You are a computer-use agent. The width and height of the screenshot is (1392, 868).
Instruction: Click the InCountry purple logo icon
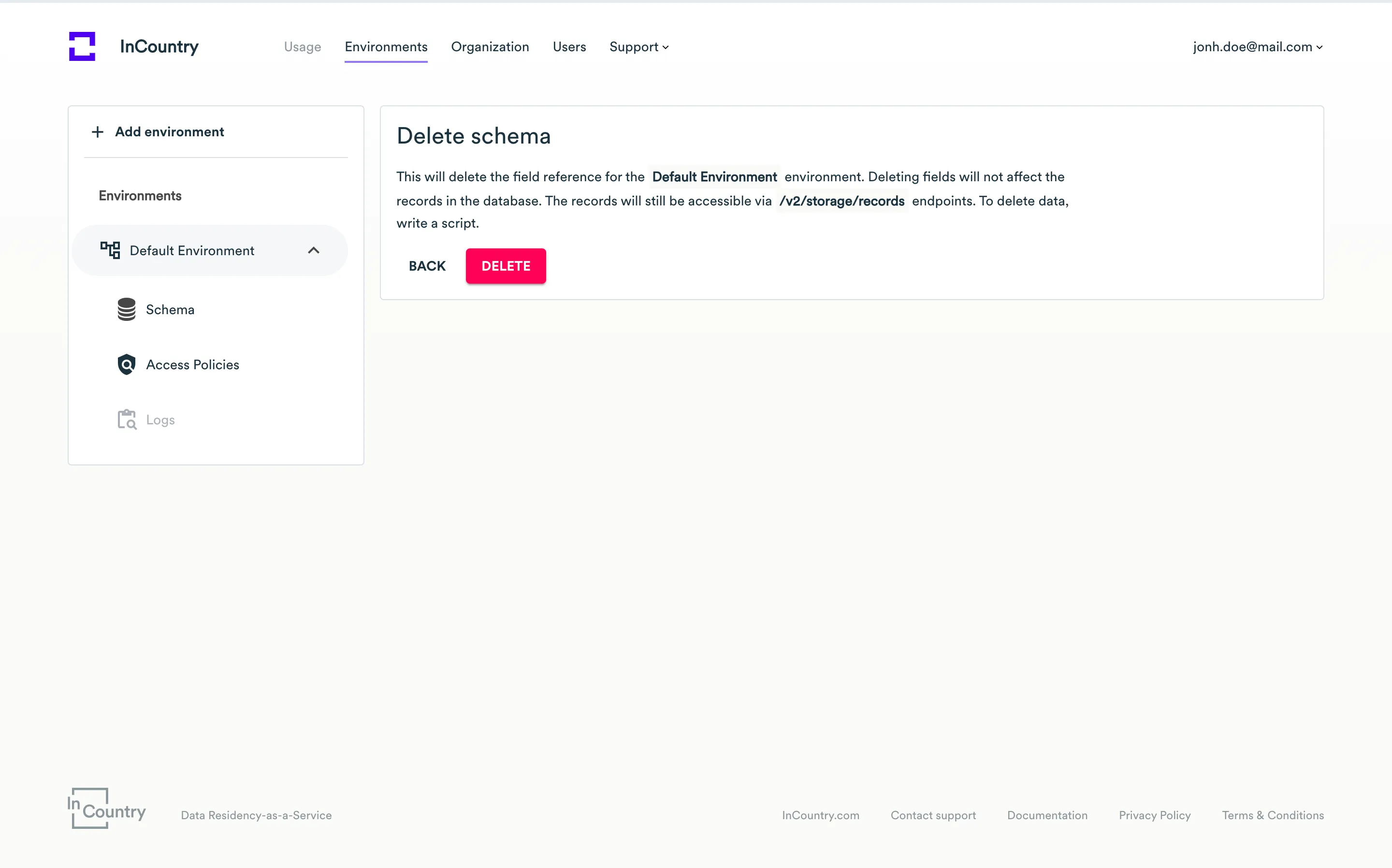pyautogui.click(x=82, y=46)
